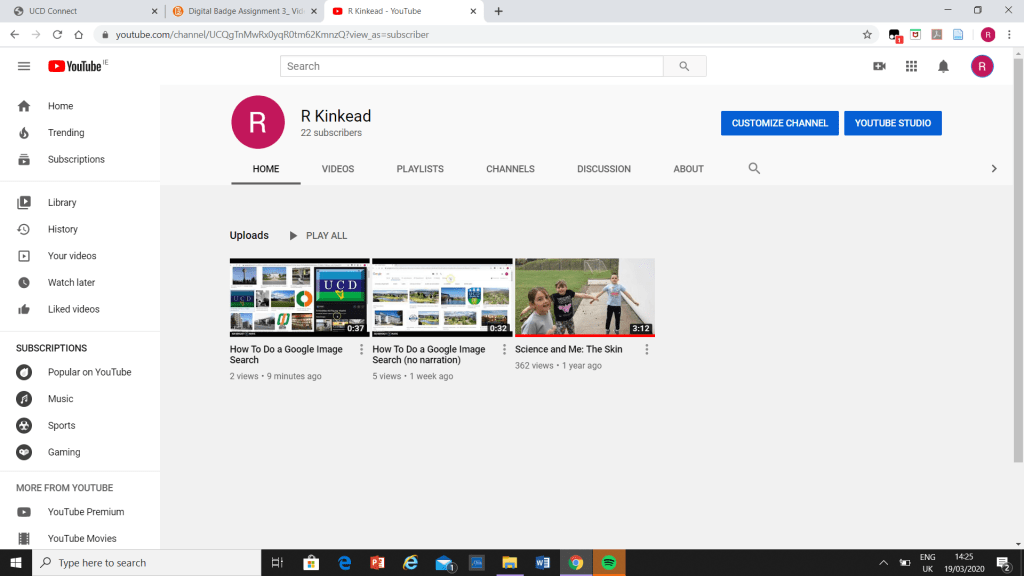Open Spotify from the taskbar
This screenshot has height=576, width=1024.
point(608,563)
